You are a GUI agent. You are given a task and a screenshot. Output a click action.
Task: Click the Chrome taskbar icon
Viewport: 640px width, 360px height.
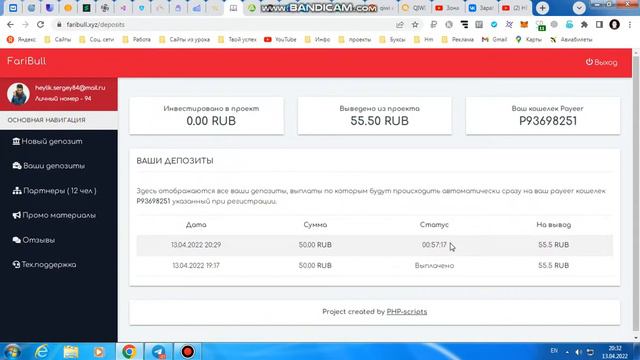(x=129, y=351)
